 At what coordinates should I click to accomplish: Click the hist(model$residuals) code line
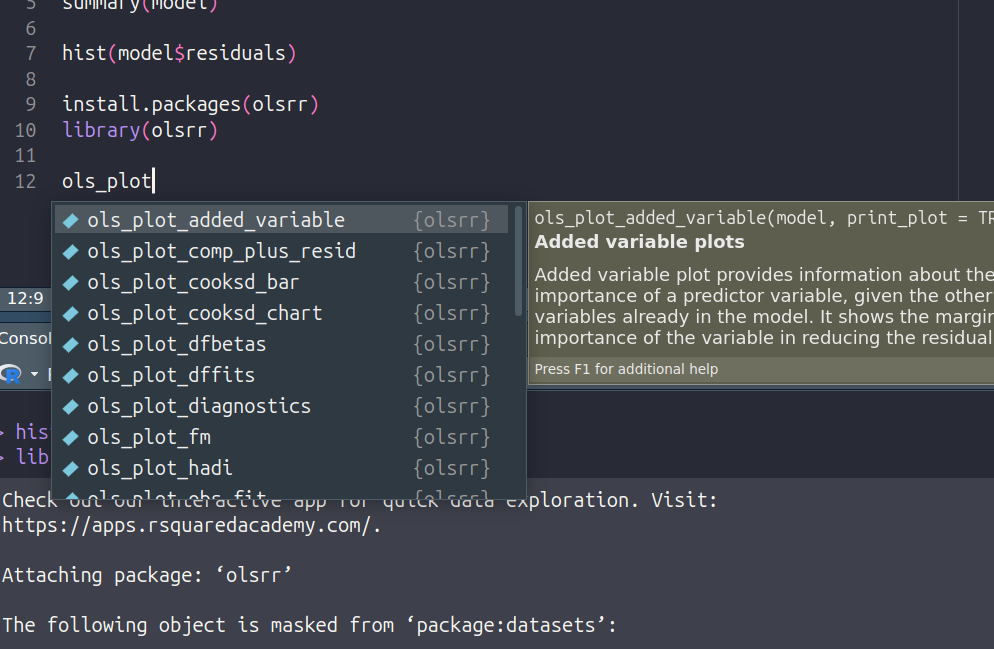[x=179, y=53]
